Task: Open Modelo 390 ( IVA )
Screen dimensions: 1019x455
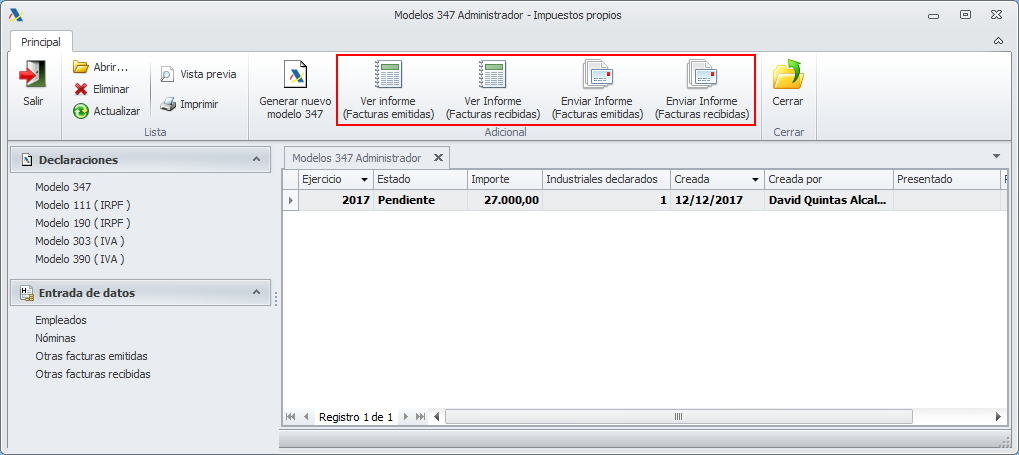Action: 80,259
